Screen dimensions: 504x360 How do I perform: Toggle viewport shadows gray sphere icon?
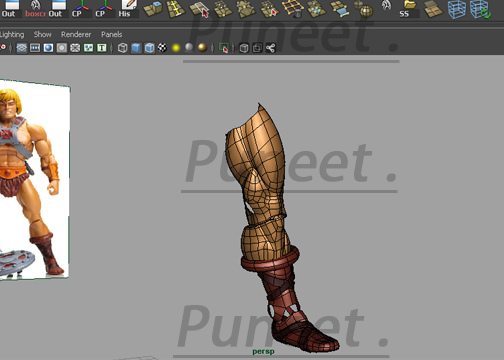pyautogui.click(x=189, y=48)
